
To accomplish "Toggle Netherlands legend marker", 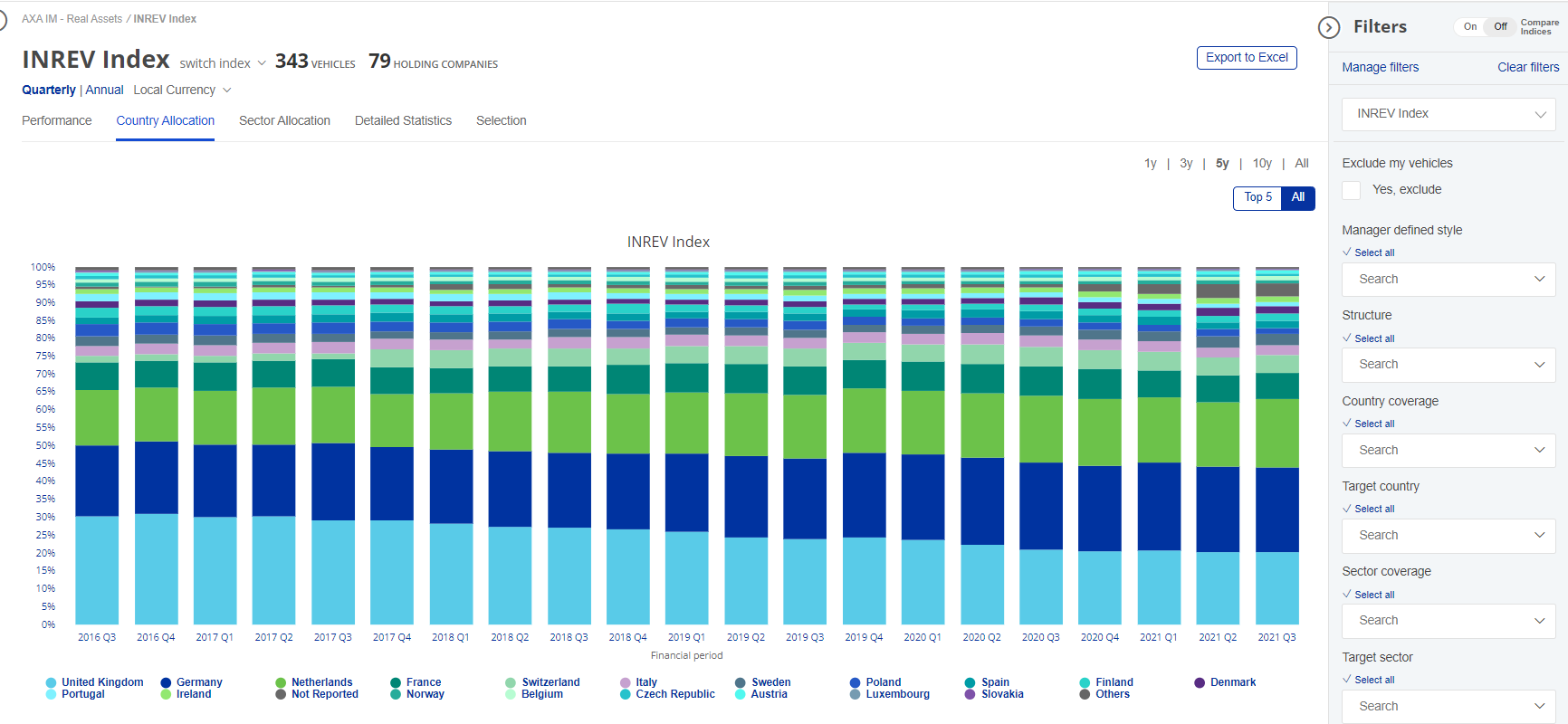I will (281, 683).
